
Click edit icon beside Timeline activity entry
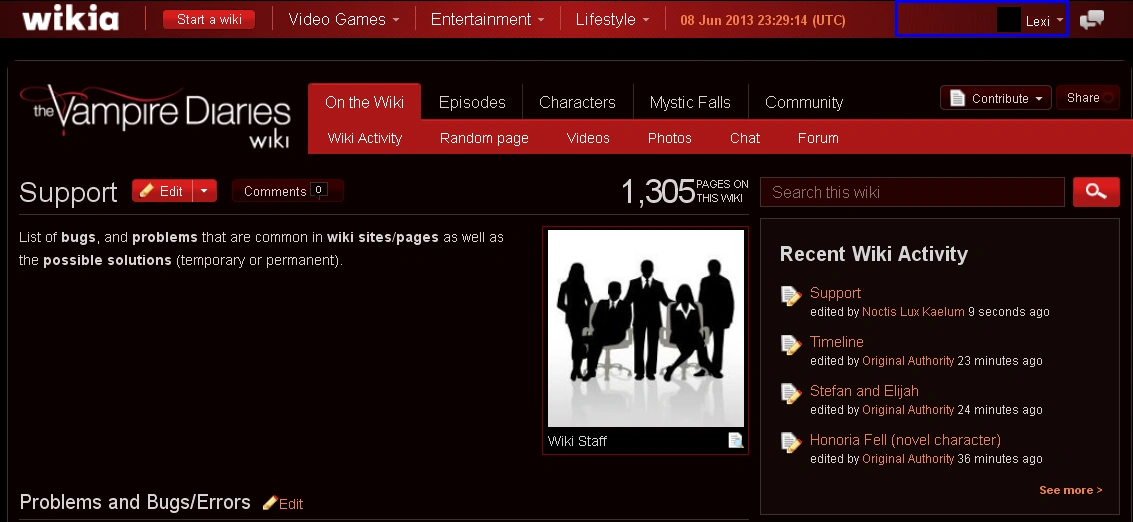point(791,345)
